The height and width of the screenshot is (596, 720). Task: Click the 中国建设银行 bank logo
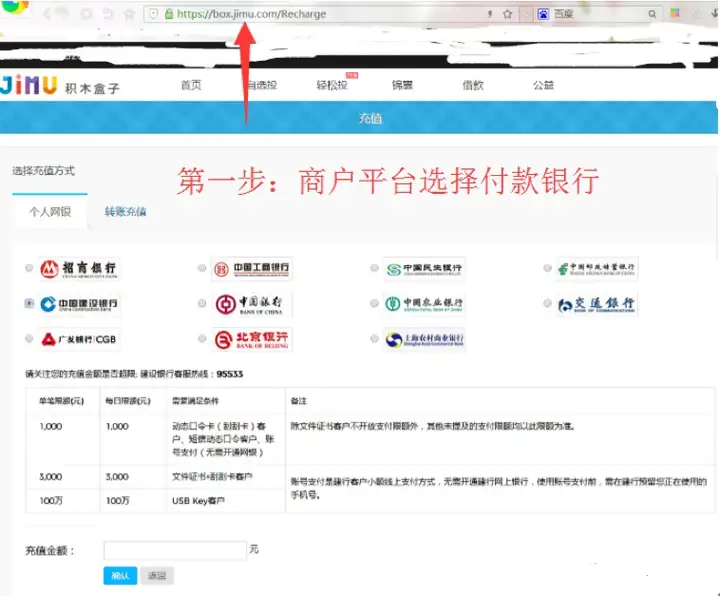click(x=79, y=304)
